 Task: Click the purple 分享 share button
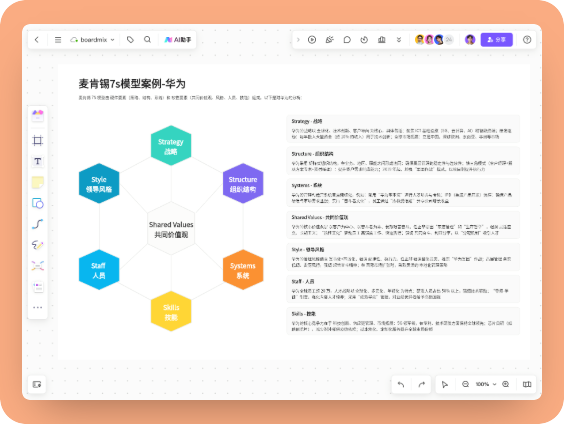[497, 40]
